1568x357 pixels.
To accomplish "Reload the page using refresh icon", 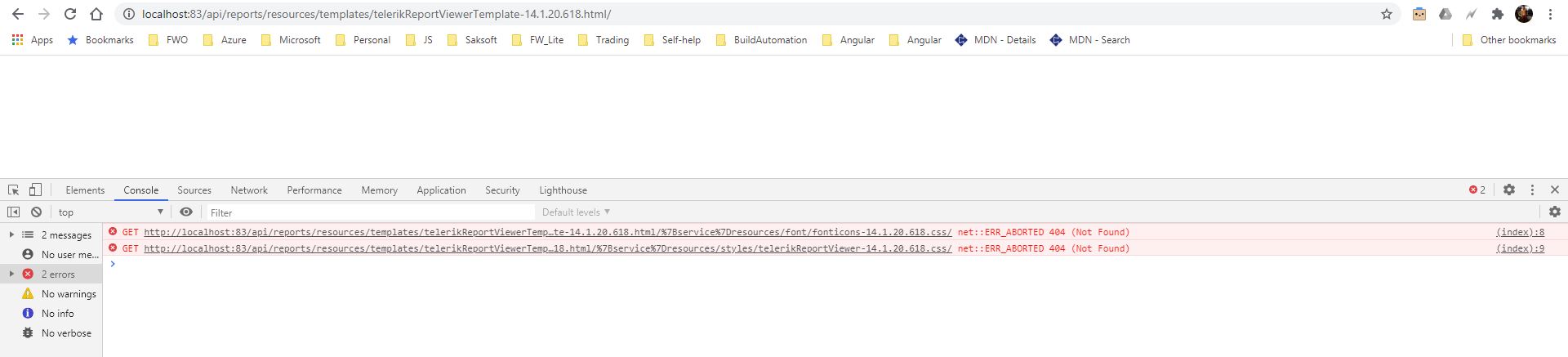I will (70, 14).
